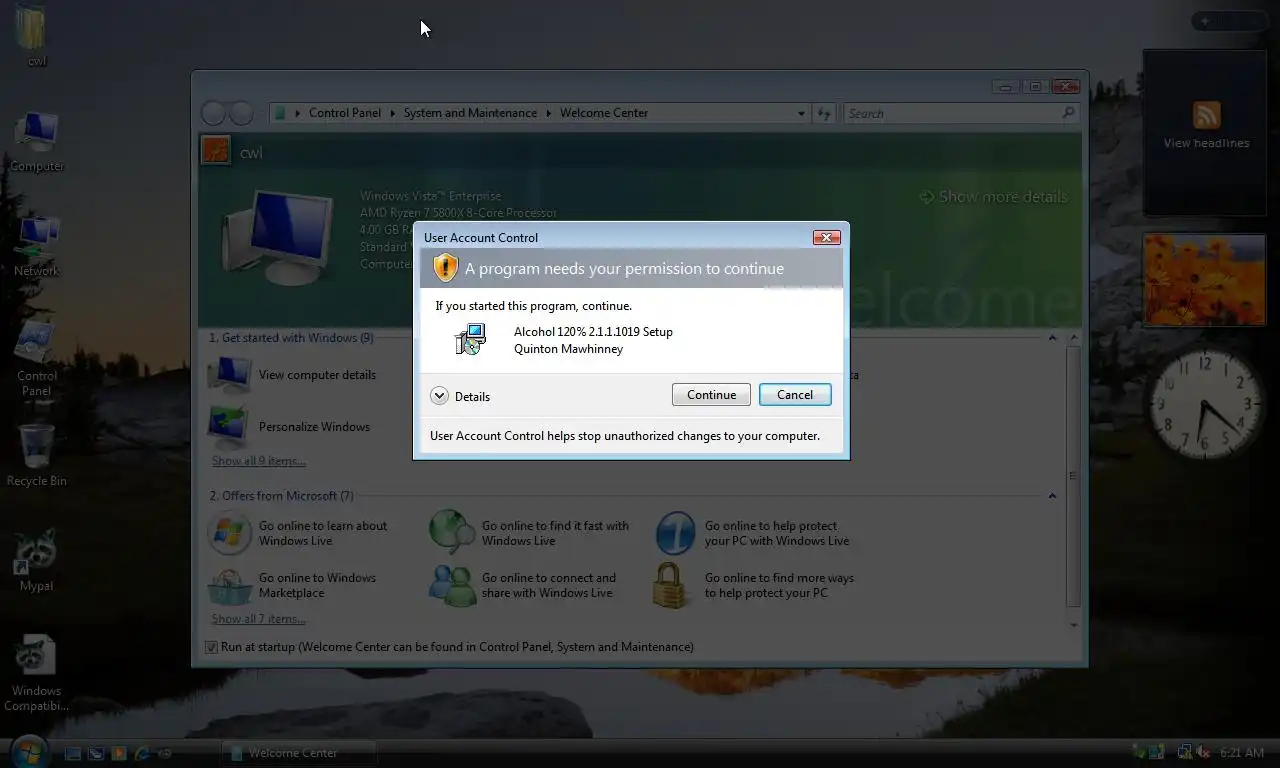Screen dimensions: 1280x768
Task: Launch Internet Explorer from Quick Launch
Action: (x=142, y=753)
